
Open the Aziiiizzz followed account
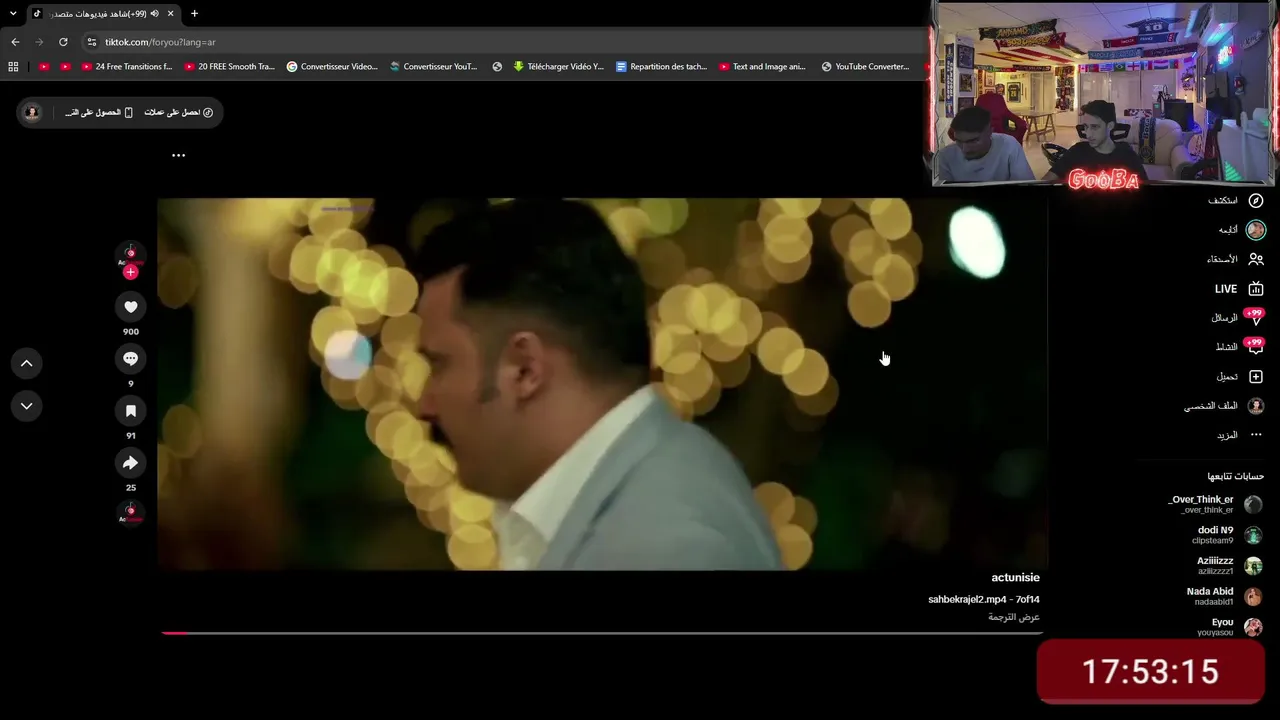tap(1230, 566)
